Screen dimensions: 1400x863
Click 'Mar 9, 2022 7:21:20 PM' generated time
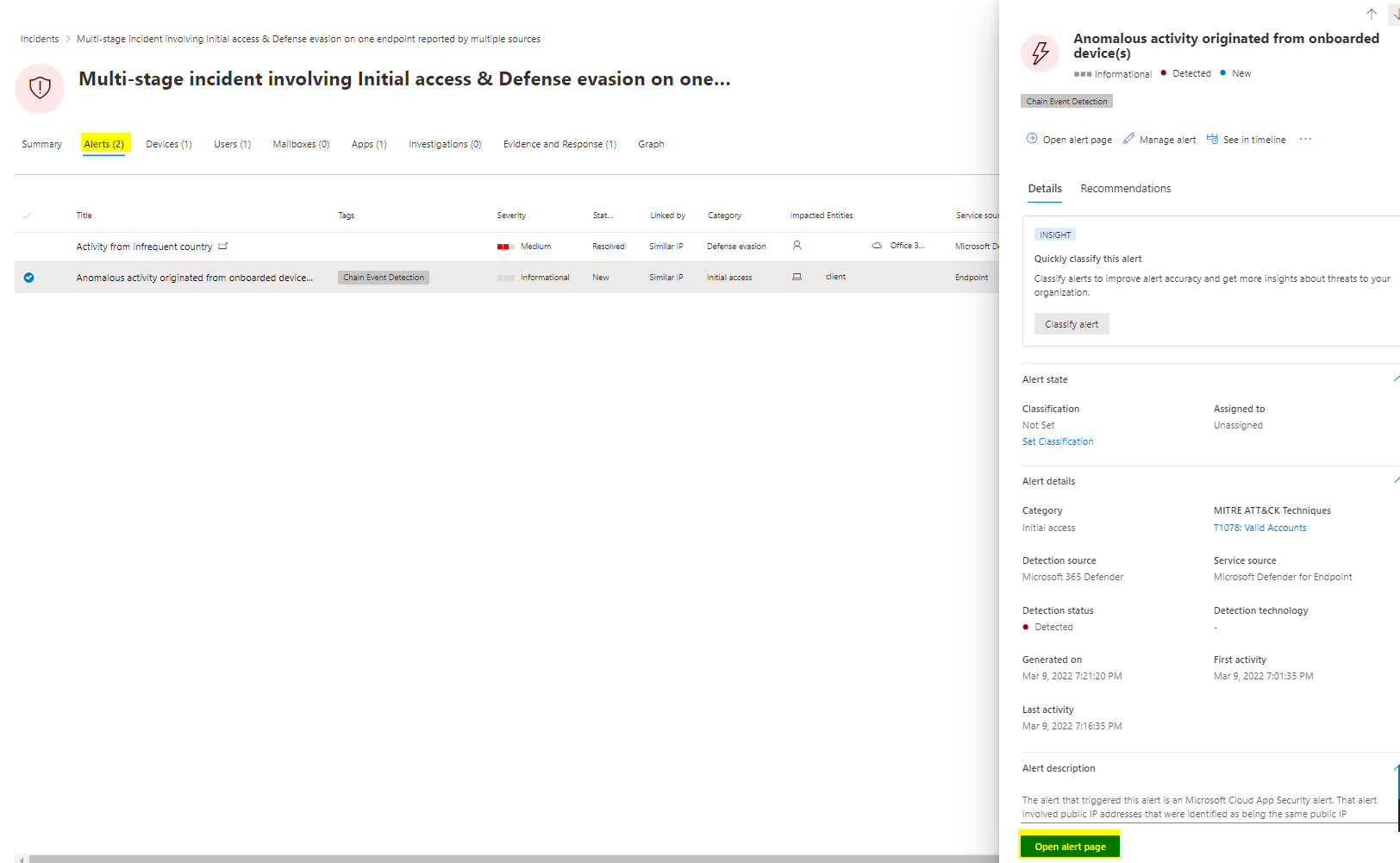1072,676
